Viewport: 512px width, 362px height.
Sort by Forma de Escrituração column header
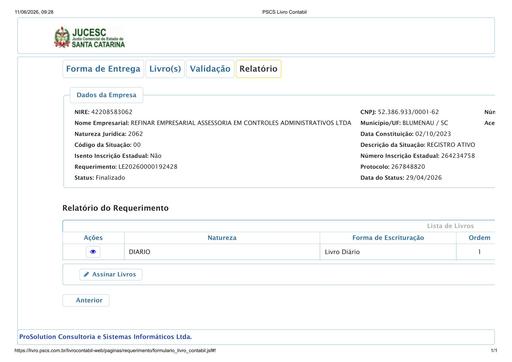click(x=388, y=238)
